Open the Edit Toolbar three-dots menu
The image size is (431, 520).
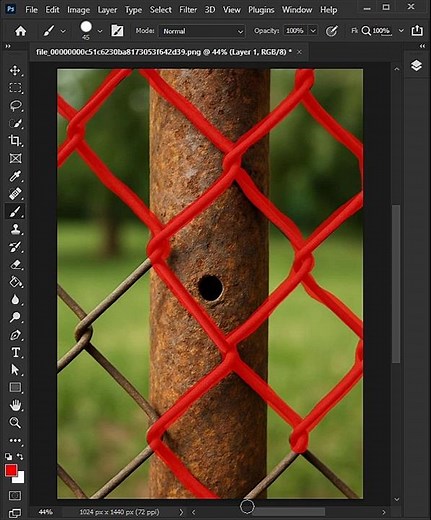coord(15,440)
